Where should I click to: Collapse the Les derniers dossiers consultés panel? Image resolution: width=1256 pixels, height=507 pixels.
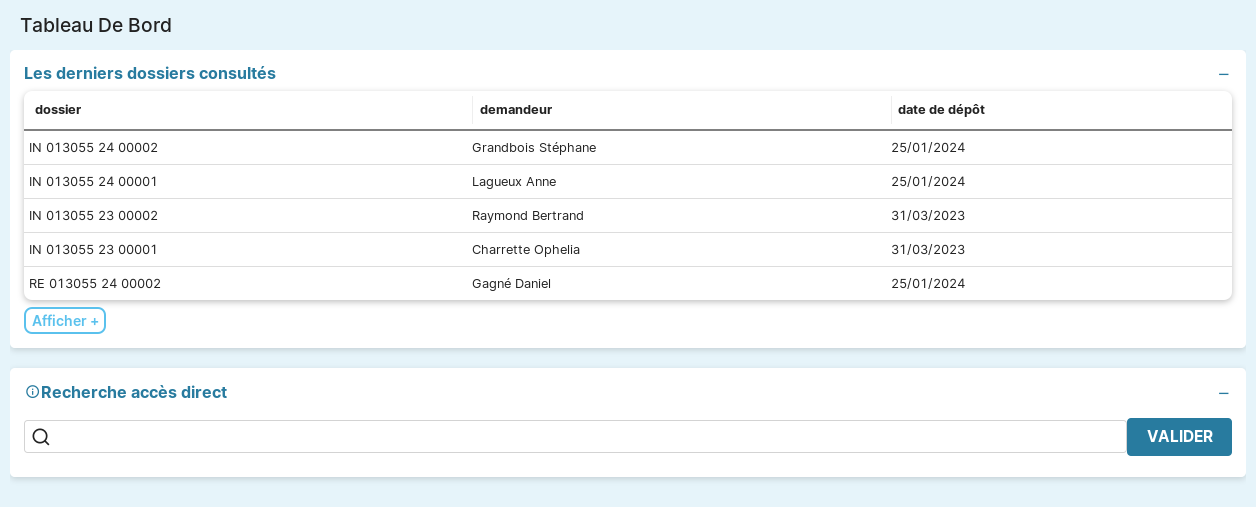[1223, 74]
